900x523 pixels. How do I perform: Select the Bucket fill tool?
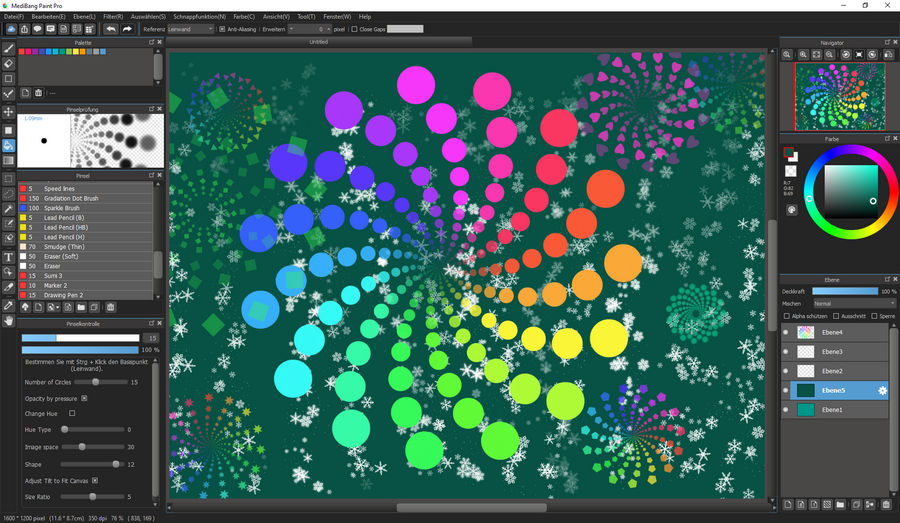tap(8, 146)
